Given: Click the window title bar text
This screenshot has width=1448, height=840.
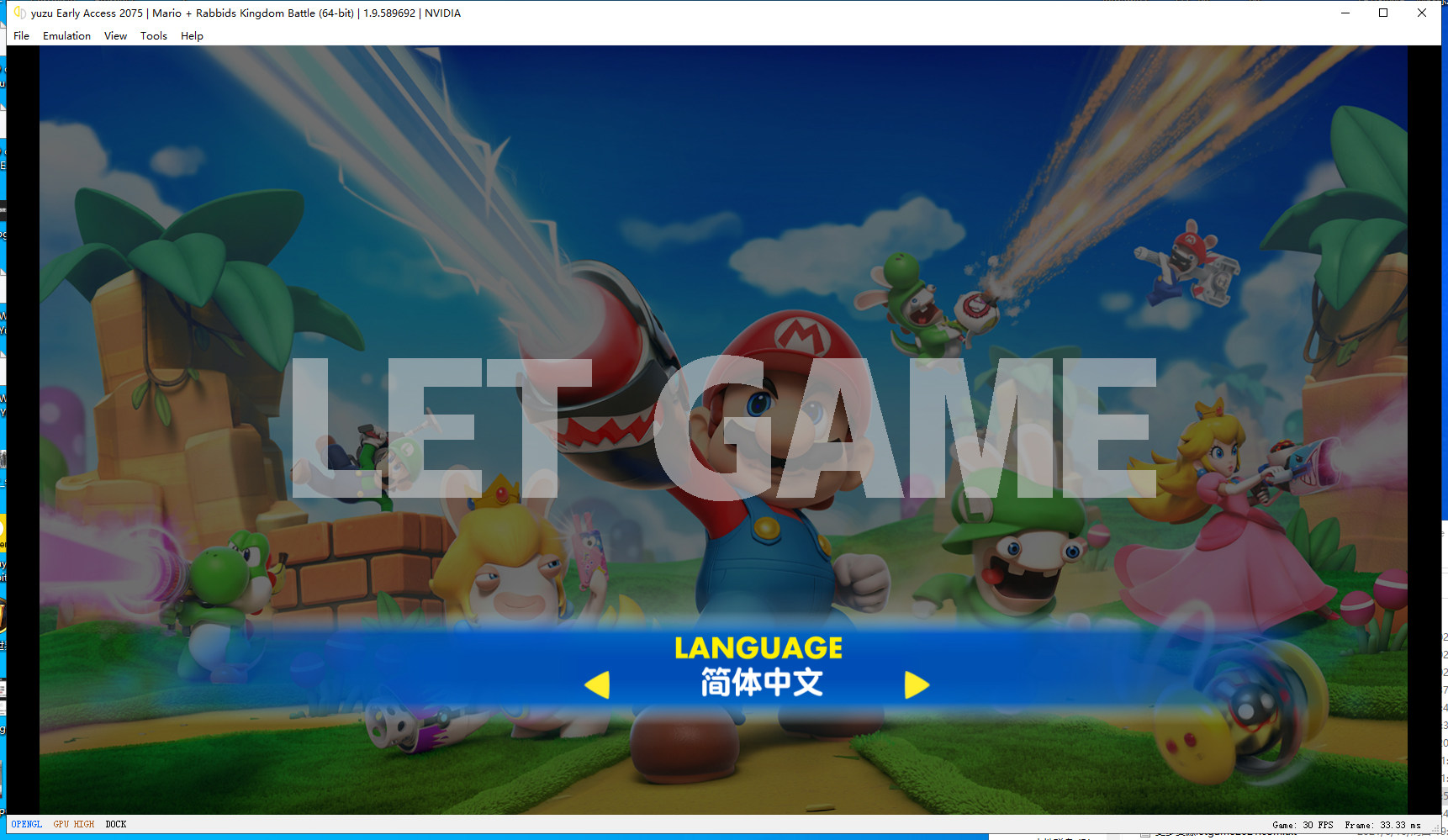Looking at the screenshot, I should click(x=246, y=13).
